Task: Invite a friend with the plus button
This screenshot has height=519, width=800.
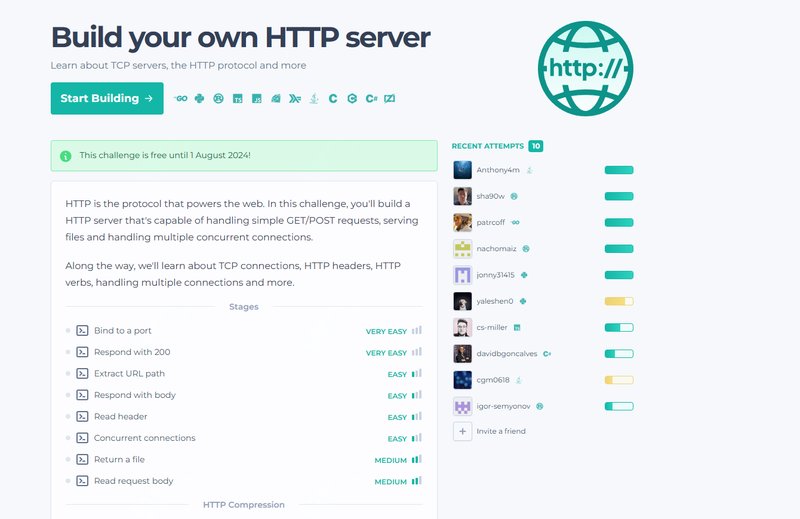Action: (x=462, y=431)
